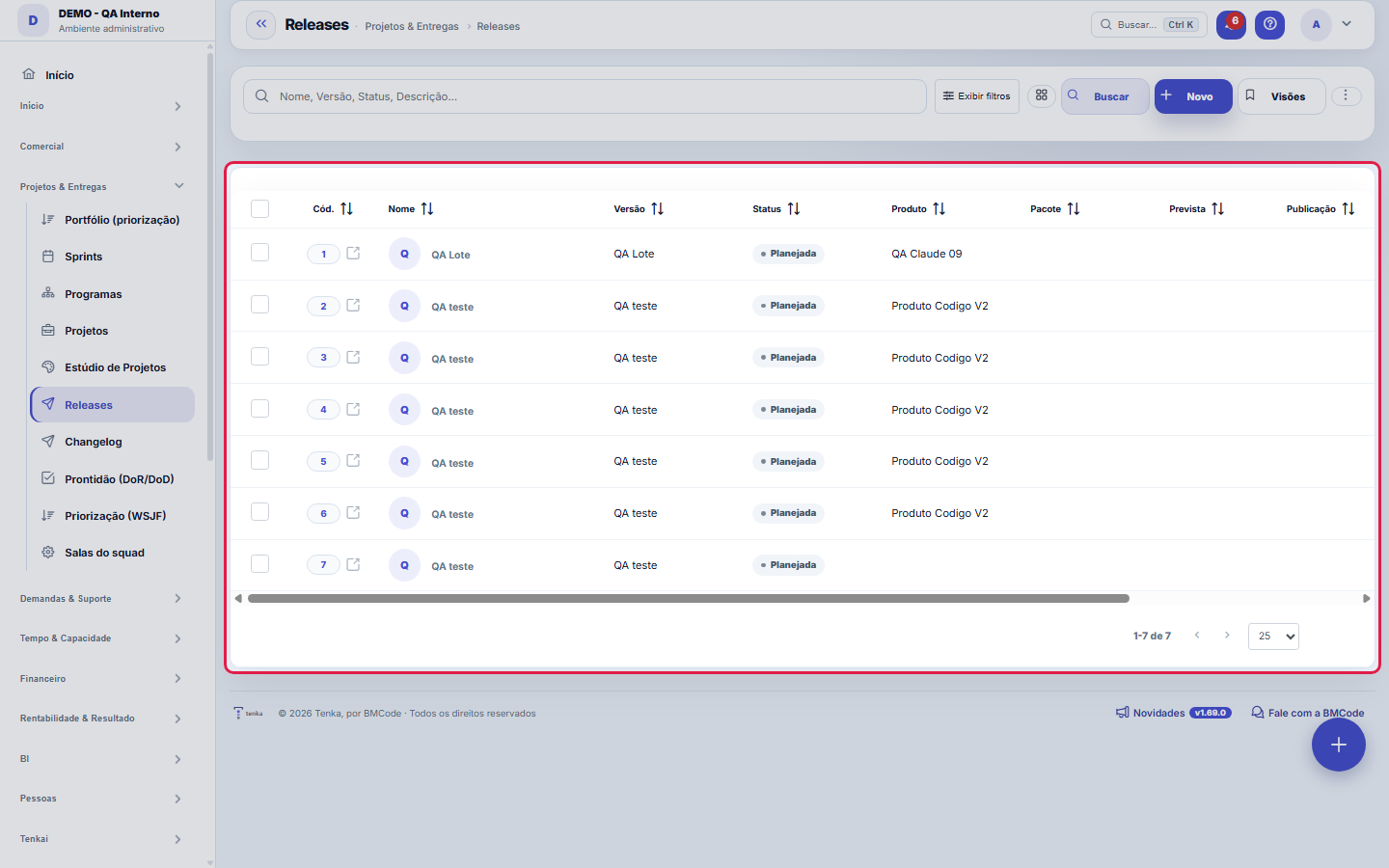Navigate to Salas do squad
Screen dimensions: 1389x868
point(113,553)
